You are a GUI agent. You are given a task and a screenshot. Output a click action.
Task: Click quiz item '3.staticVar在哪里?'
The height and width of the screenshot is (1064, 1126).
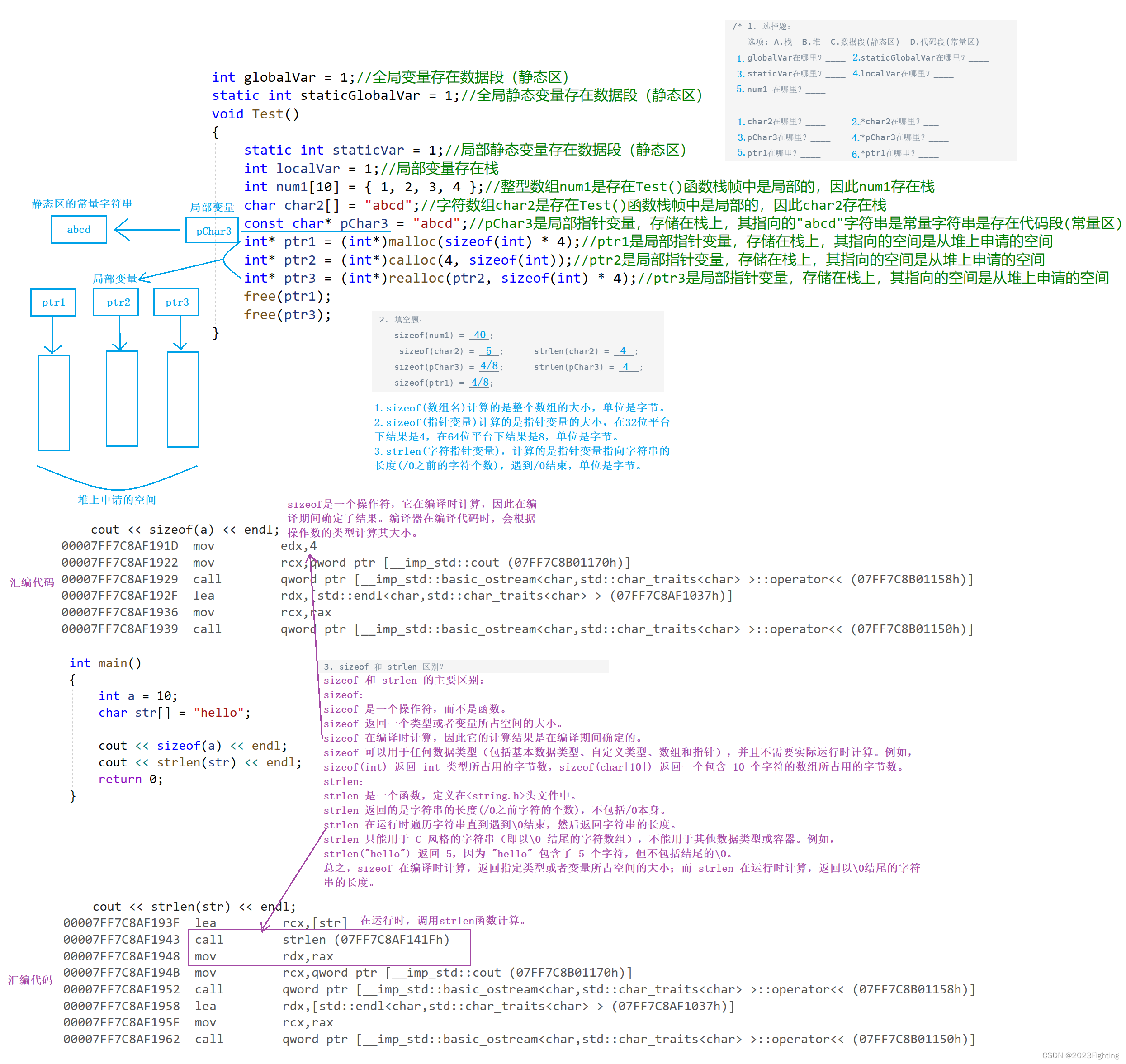click(791, 74)
